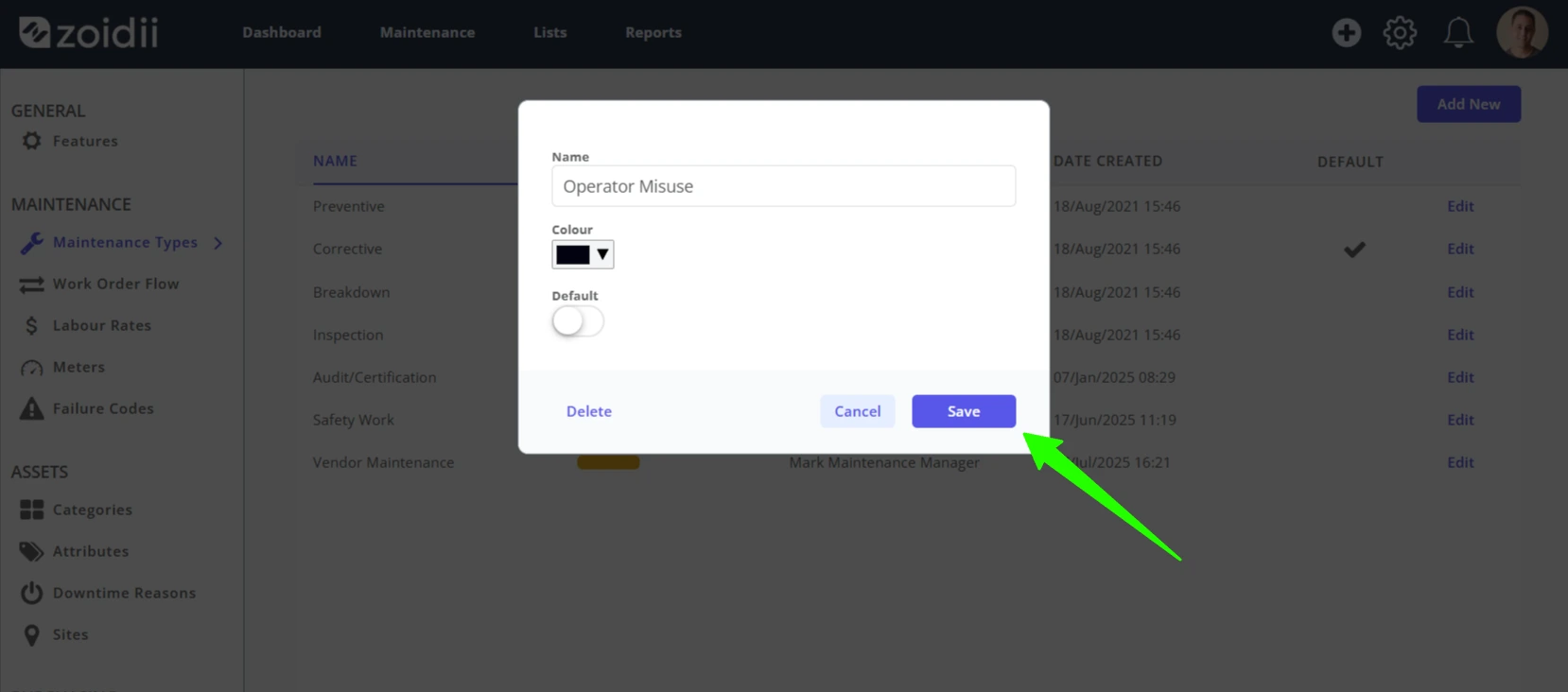
Task: Cancel the edit dialog
Action: (x=858, y=411)
